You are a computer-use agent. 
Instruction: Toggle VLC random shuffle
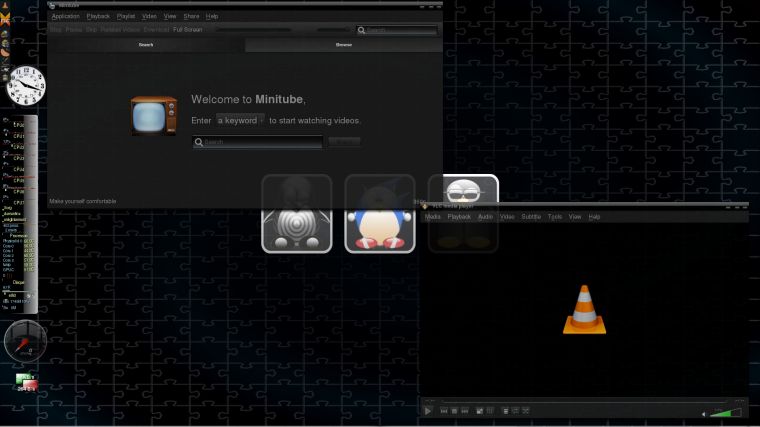tap(525, 411)
